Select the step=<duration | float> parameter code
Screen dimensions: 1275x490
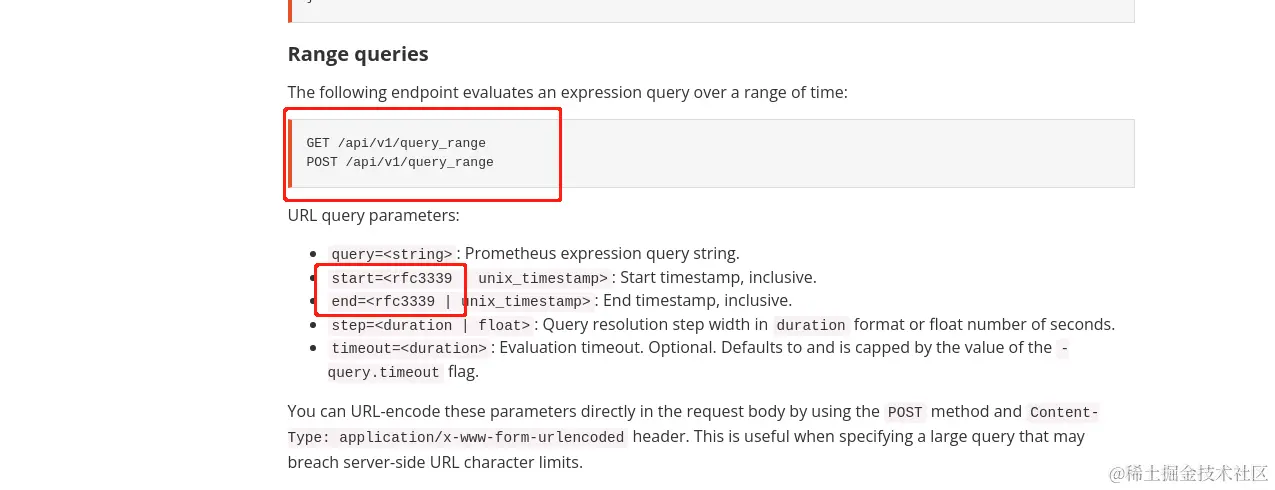click(430, 325)
